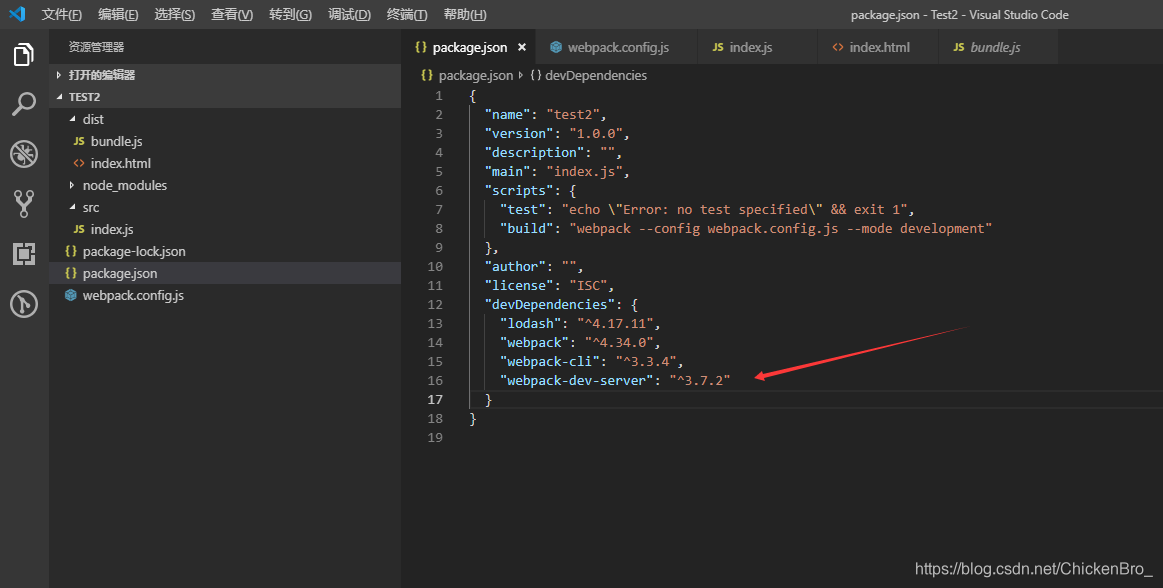Viewport: 1163px width, 588px height.
Task: Open the 编辑(E) menu
Action: [118, 14]
